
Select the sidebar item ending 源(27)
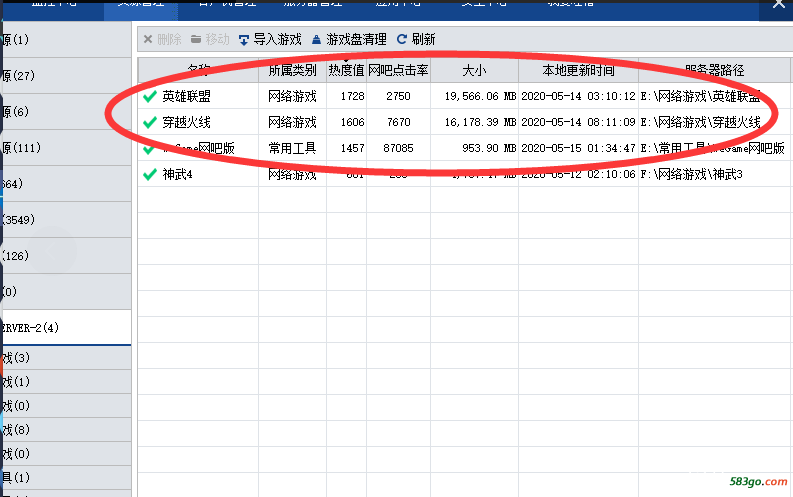(x=66, y=76)
